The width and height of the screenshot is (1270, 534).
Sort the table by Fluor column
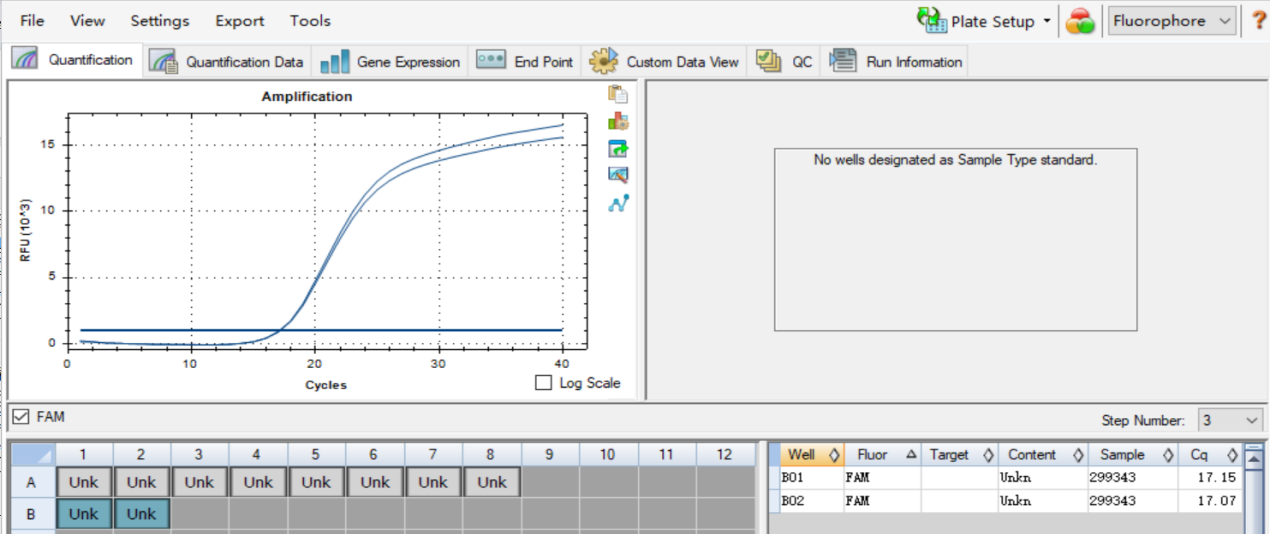(x=882, y=455)
